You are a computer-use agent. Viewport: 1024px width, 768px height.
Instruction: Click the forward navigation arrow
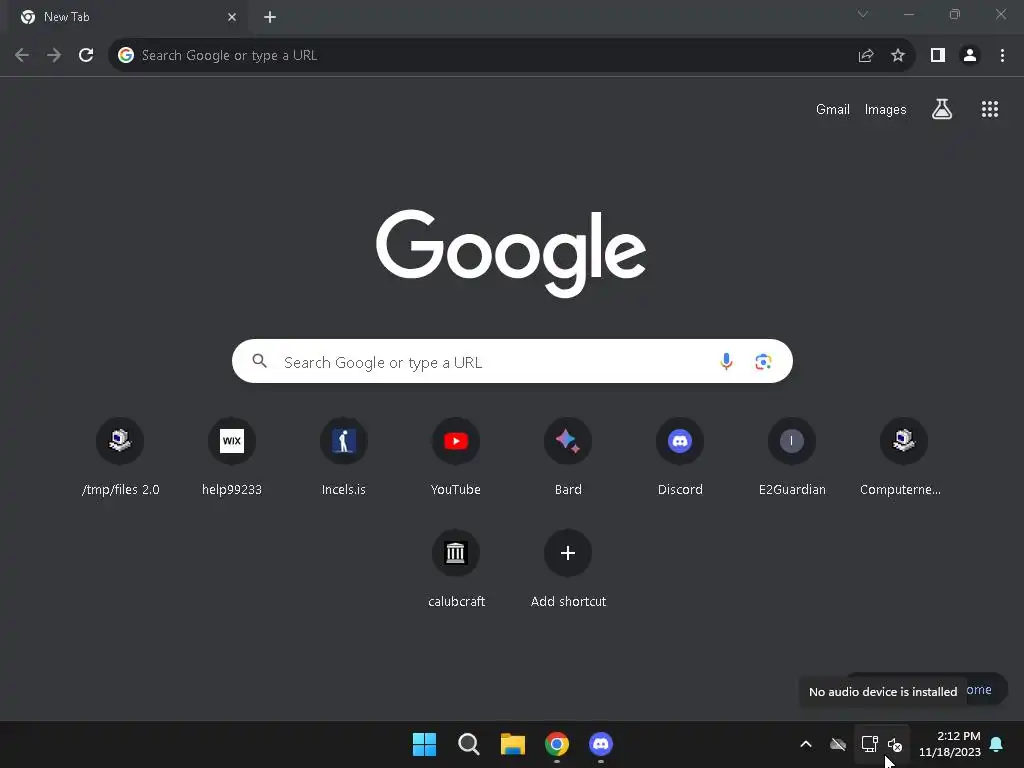click(54, 56)
